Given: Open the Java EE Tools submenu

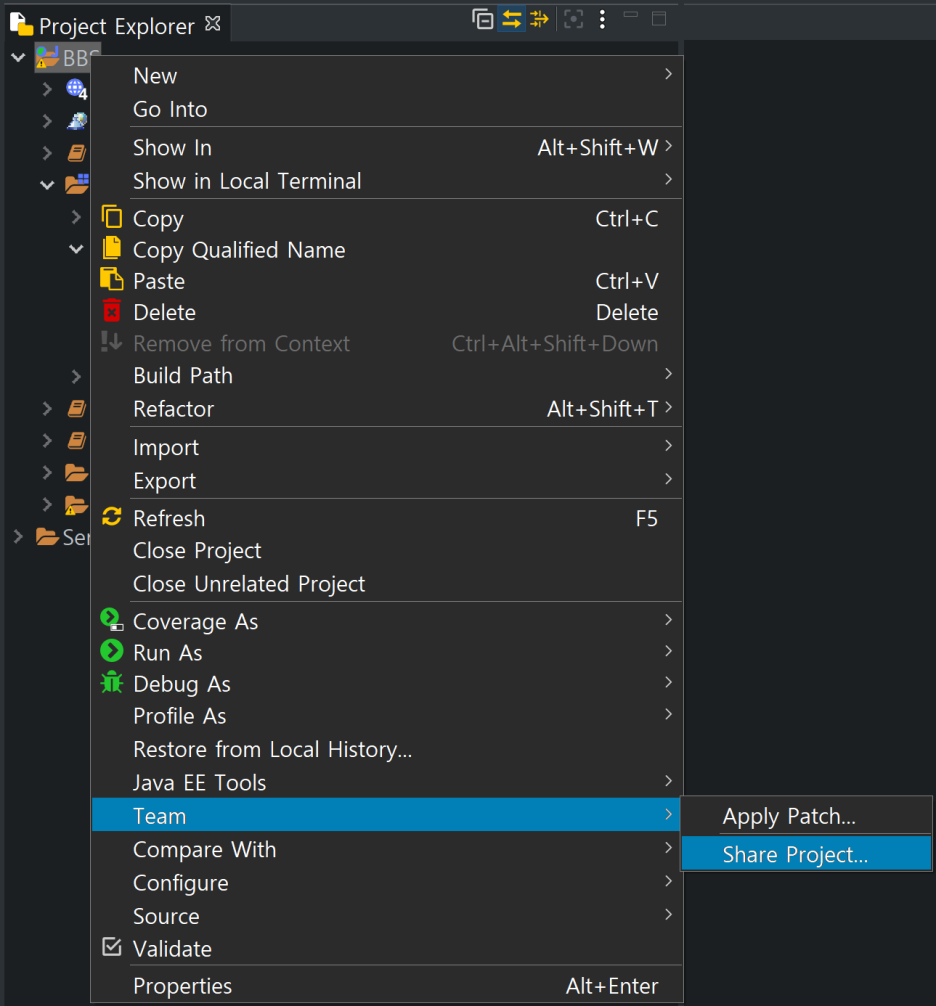Looking at the screenshot, I should coord(387,783).
